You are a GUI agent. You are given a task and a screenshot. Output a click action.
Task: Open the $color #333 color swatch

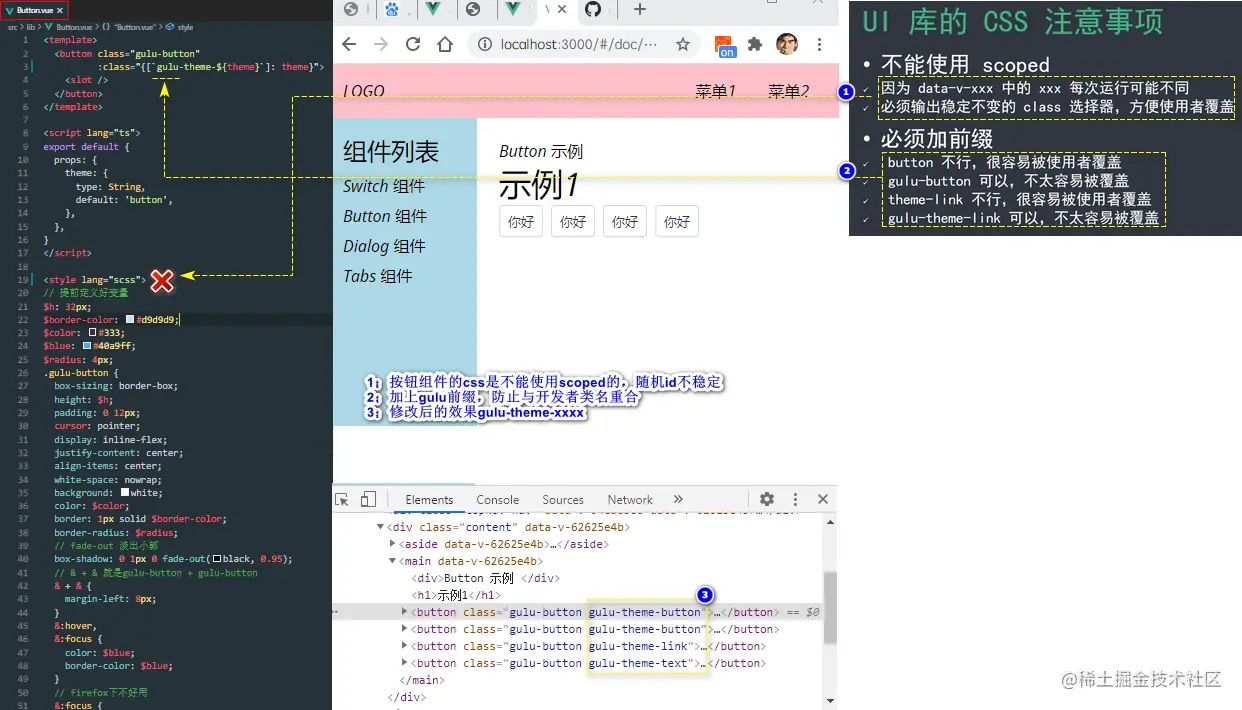coord(92,333)
